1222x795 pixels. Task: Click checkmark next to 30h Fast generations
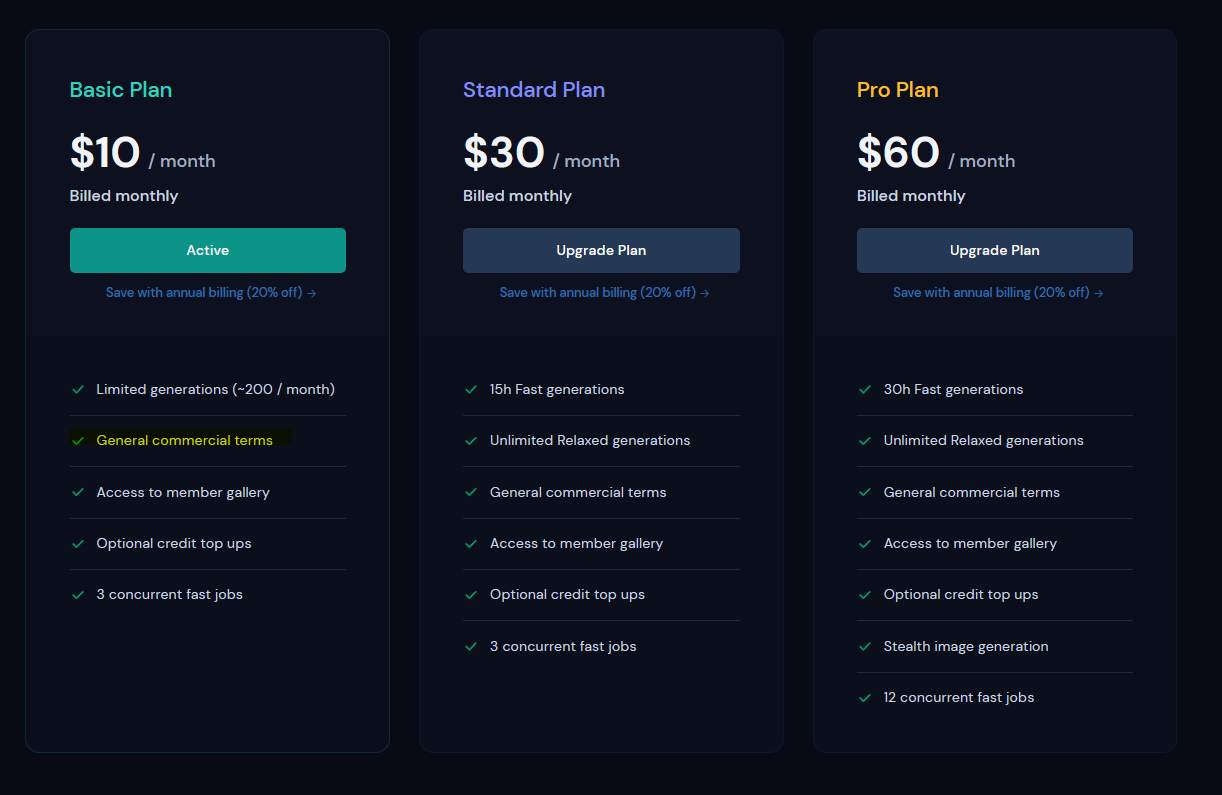pyautogui.click(x=865, y=389)
